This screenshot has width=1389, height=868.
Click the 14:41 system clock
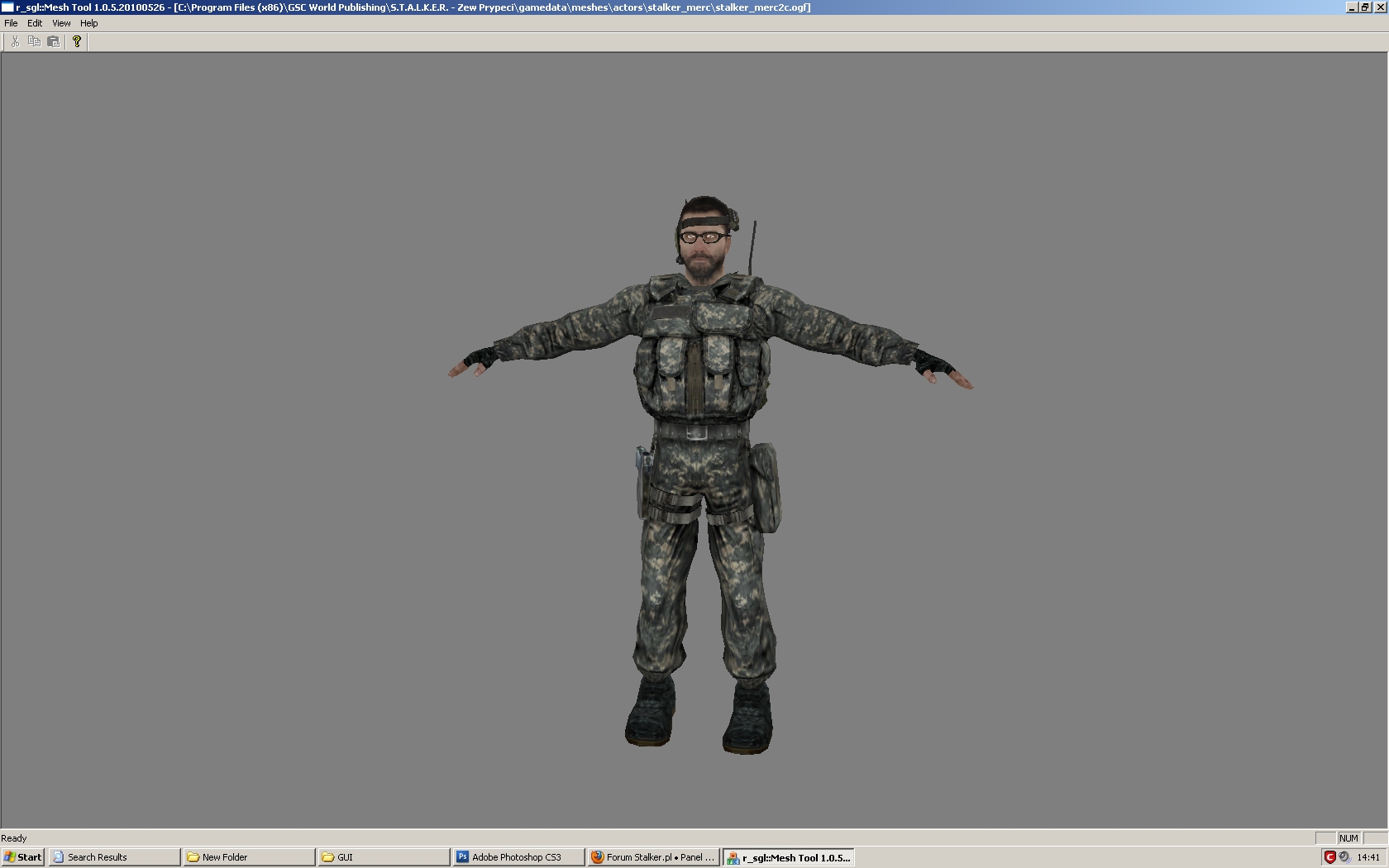coord(1368,857)
